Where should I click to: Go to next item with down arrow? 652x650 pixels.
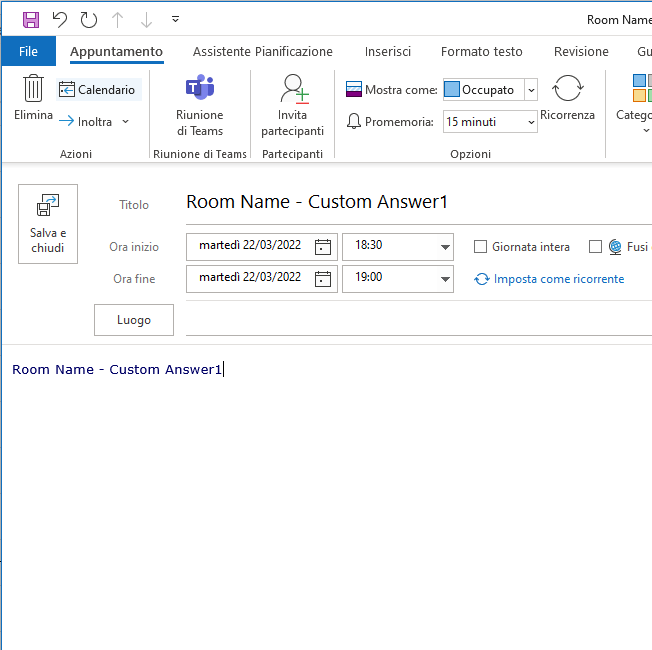tap(146, 20)
